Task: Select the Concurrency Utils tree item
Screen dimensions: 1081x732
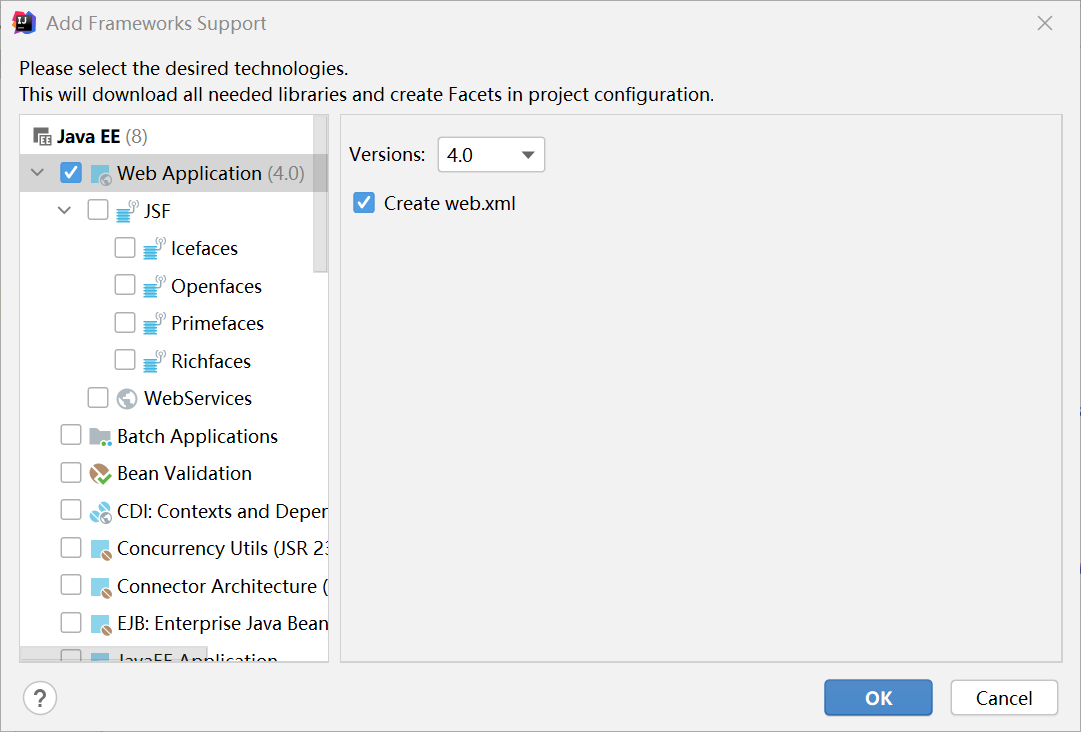Action: tap(222, 549)
